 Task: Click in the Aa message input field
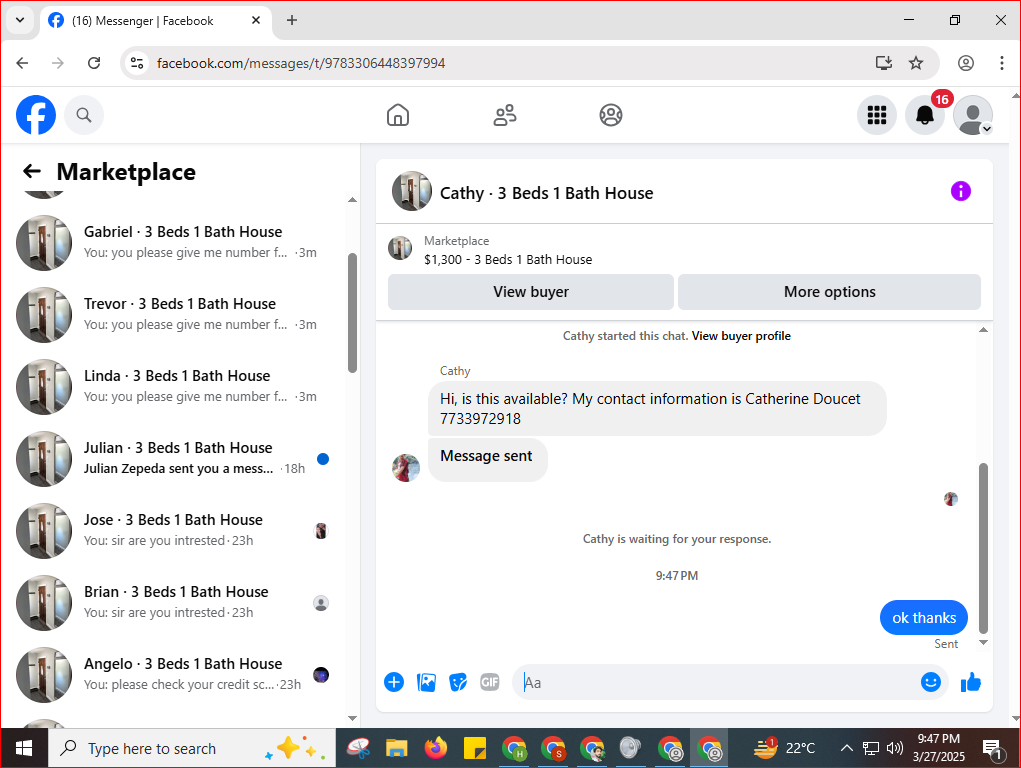click(x=716, y=682)
